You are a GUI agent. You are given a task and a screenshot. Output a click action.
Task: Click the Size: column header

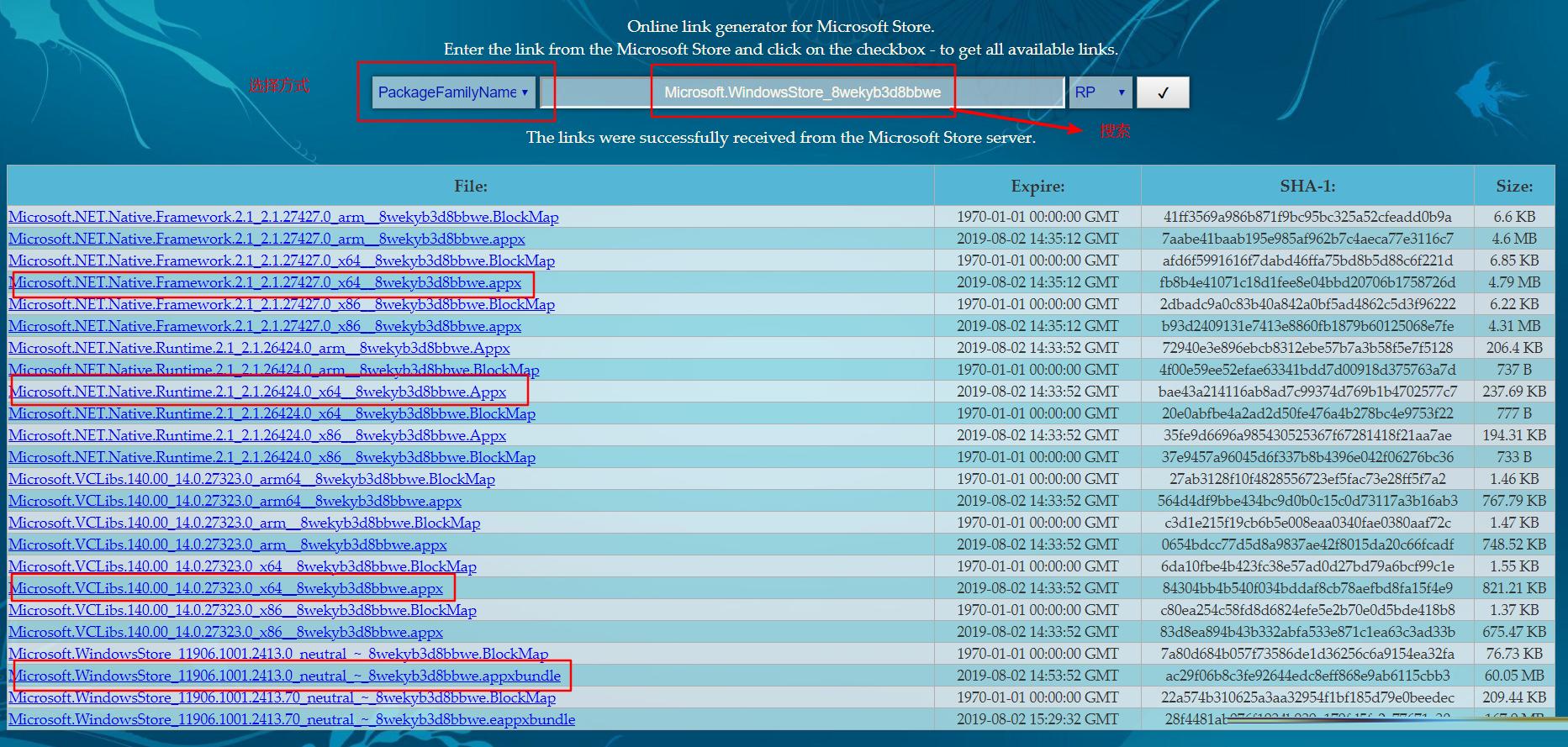(1514, 187)
